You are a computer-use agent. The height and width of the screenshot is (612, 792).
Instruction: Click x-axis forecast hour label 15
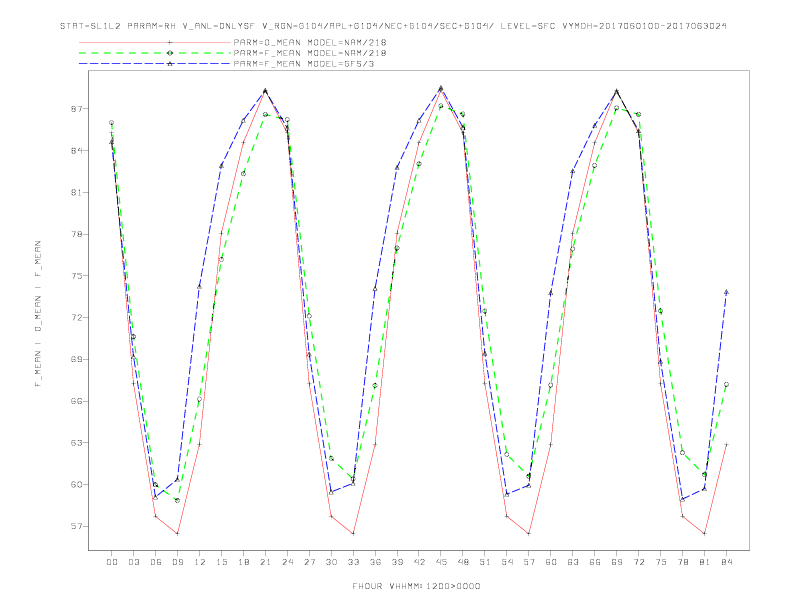pyautogui.click(x=221, y=562)
